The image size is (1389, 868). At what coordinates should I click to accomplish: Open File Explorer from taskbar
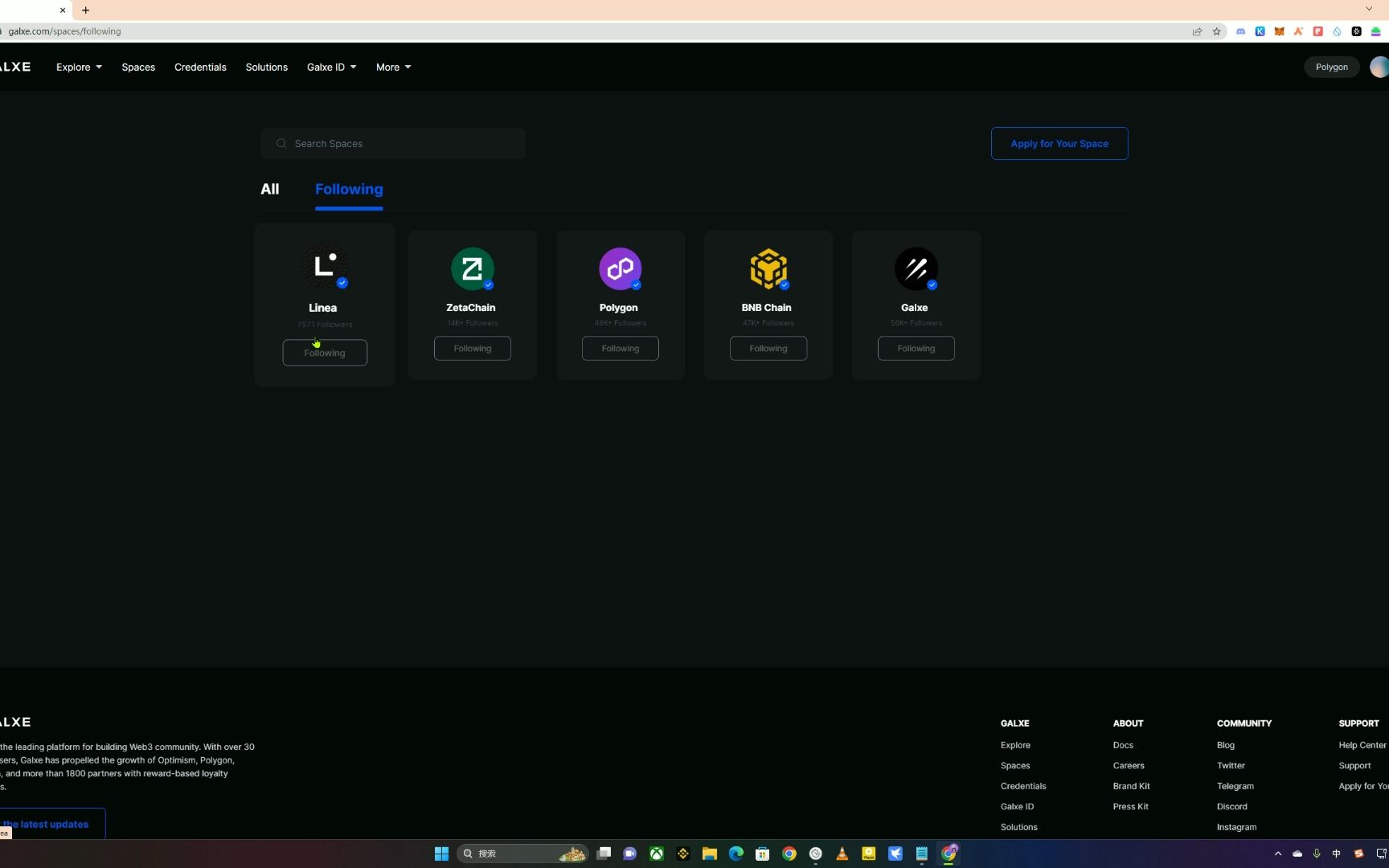click(x=710, y=854)
